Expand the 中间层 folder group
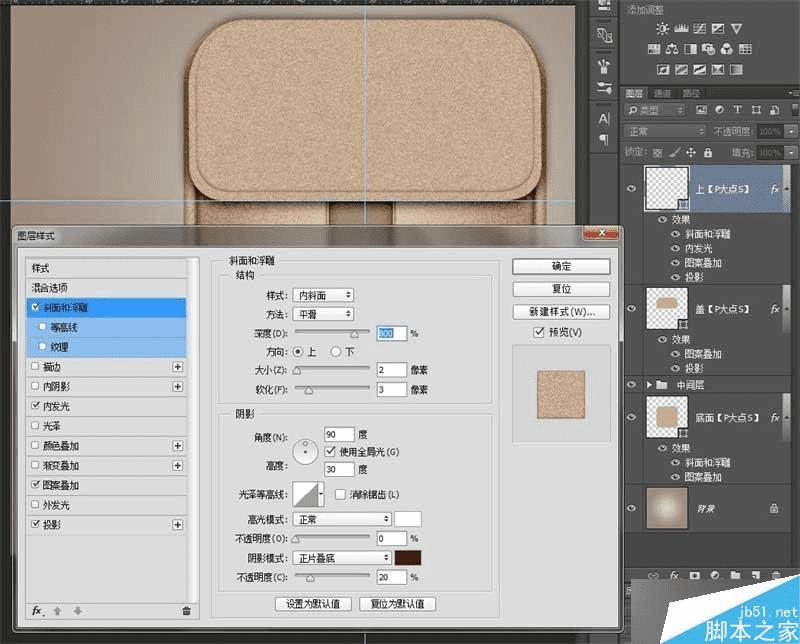The height and width of the screenshot is (644, 800). (x=647, y=383)
